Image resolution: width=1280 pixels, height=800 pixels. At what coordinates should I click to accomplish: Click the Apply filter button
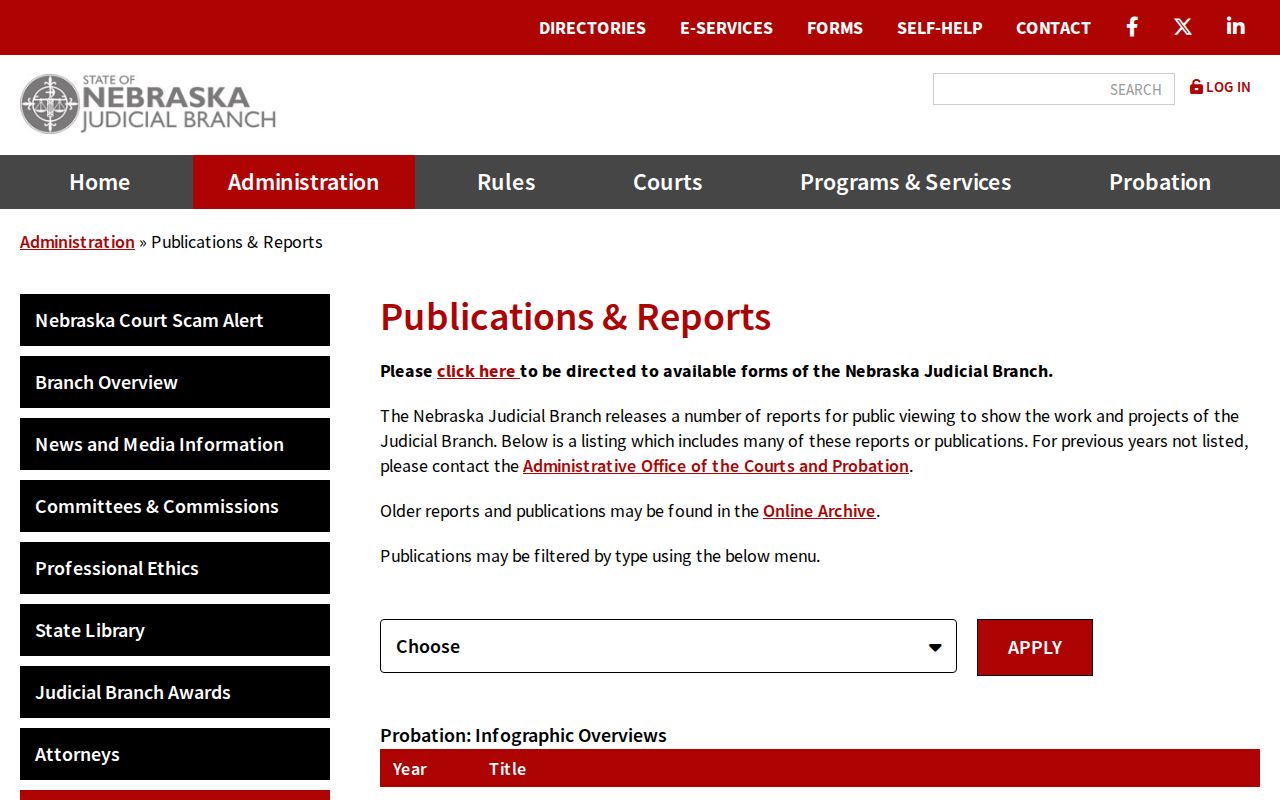(x=1035, y=647)
